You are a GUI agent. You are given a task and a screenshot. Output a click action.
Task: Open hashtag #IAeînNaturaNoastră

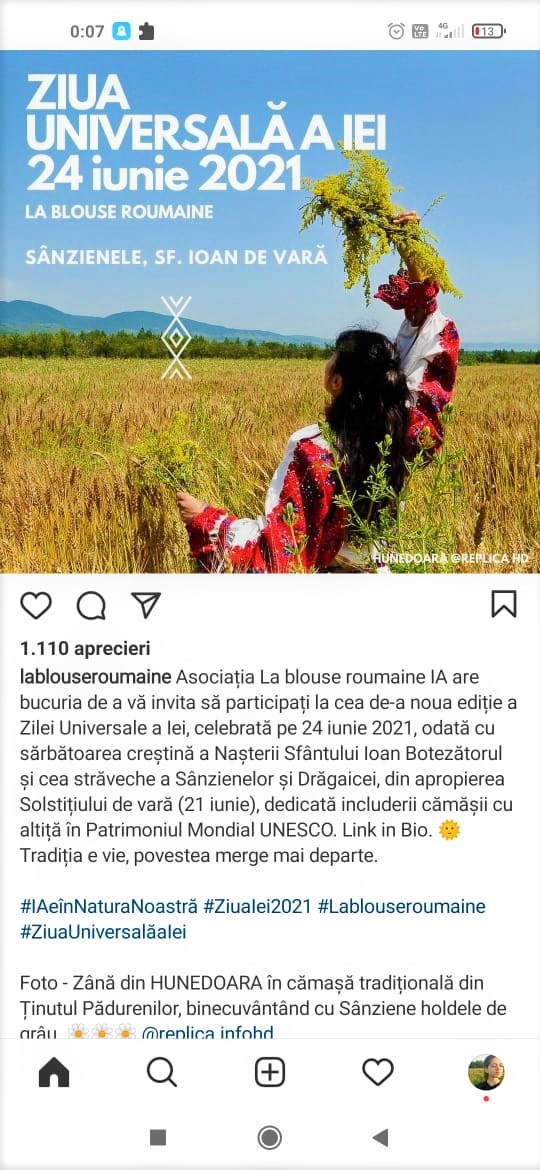click(x=109, y=907)
